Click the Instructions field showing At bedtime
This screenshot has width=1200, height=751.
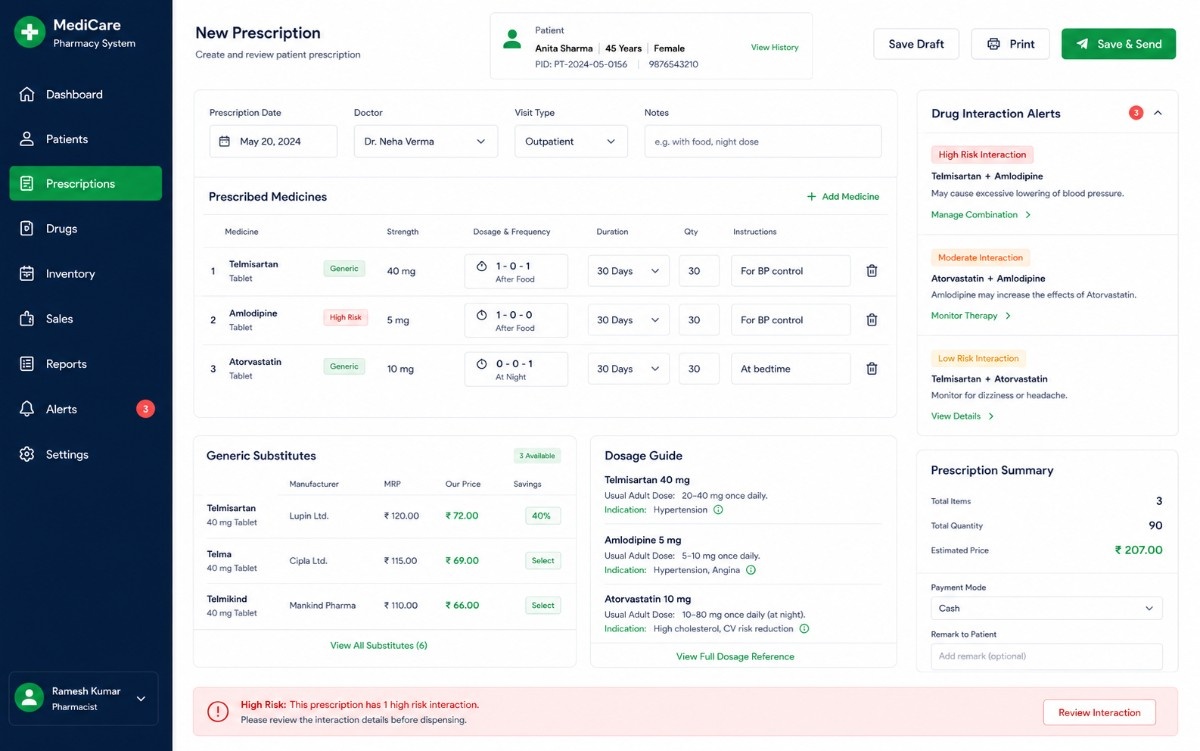click(x=791, y=369)
